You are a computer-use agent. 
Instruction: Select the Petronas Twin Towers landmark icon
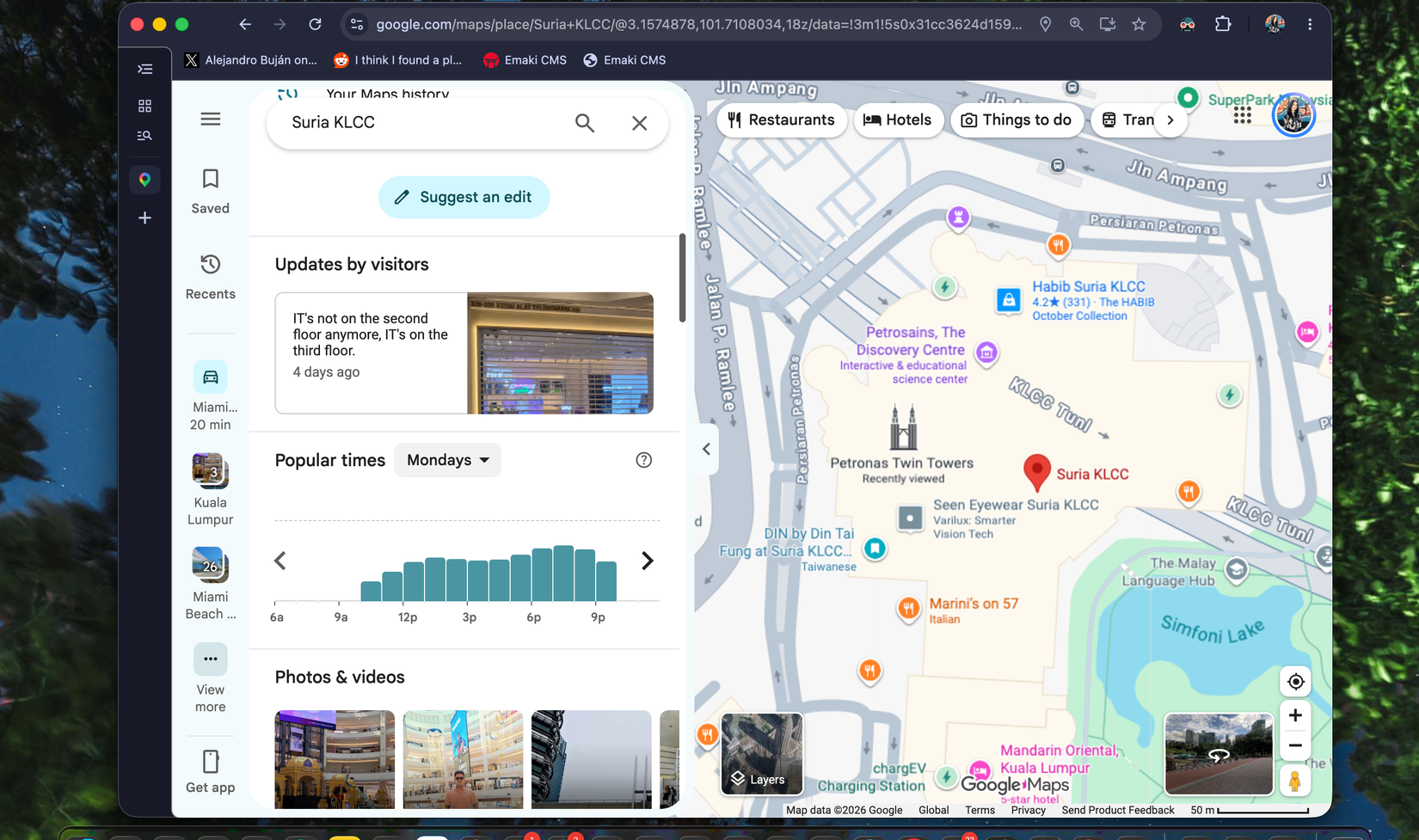click(903, 427)
